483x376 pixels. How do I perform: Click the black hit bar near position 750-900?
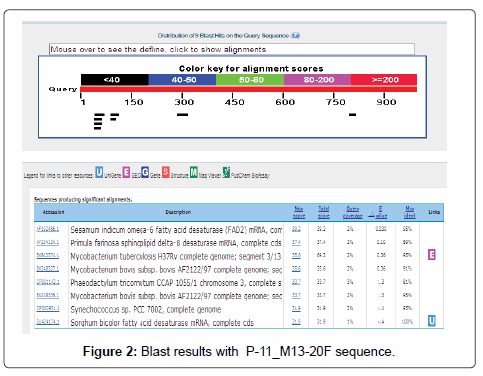click(x=352, y=115)
